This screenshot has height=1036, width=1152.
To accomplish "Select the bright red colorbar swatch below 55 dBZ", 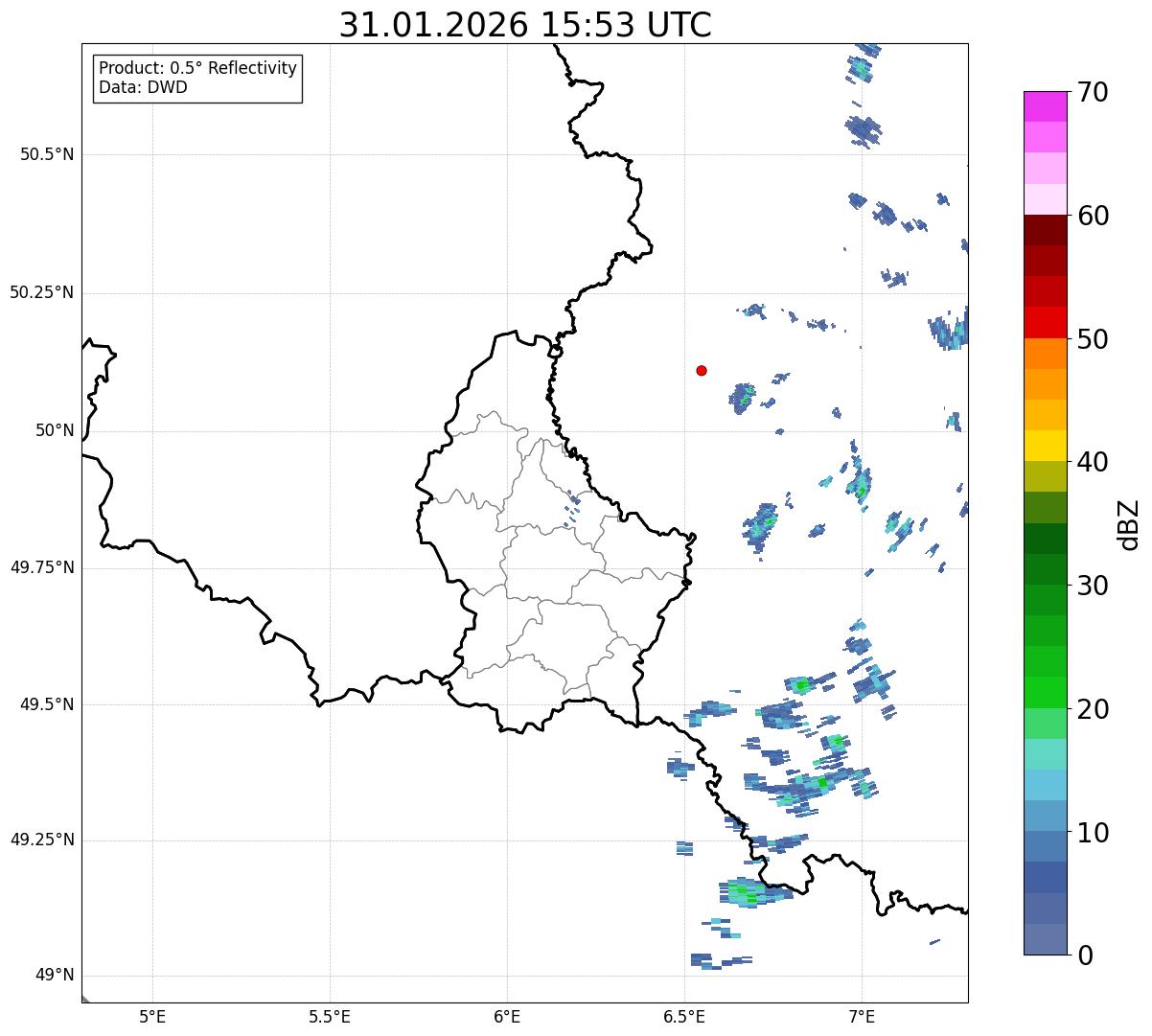I will pyautogui.click(x=1045, y=322).
